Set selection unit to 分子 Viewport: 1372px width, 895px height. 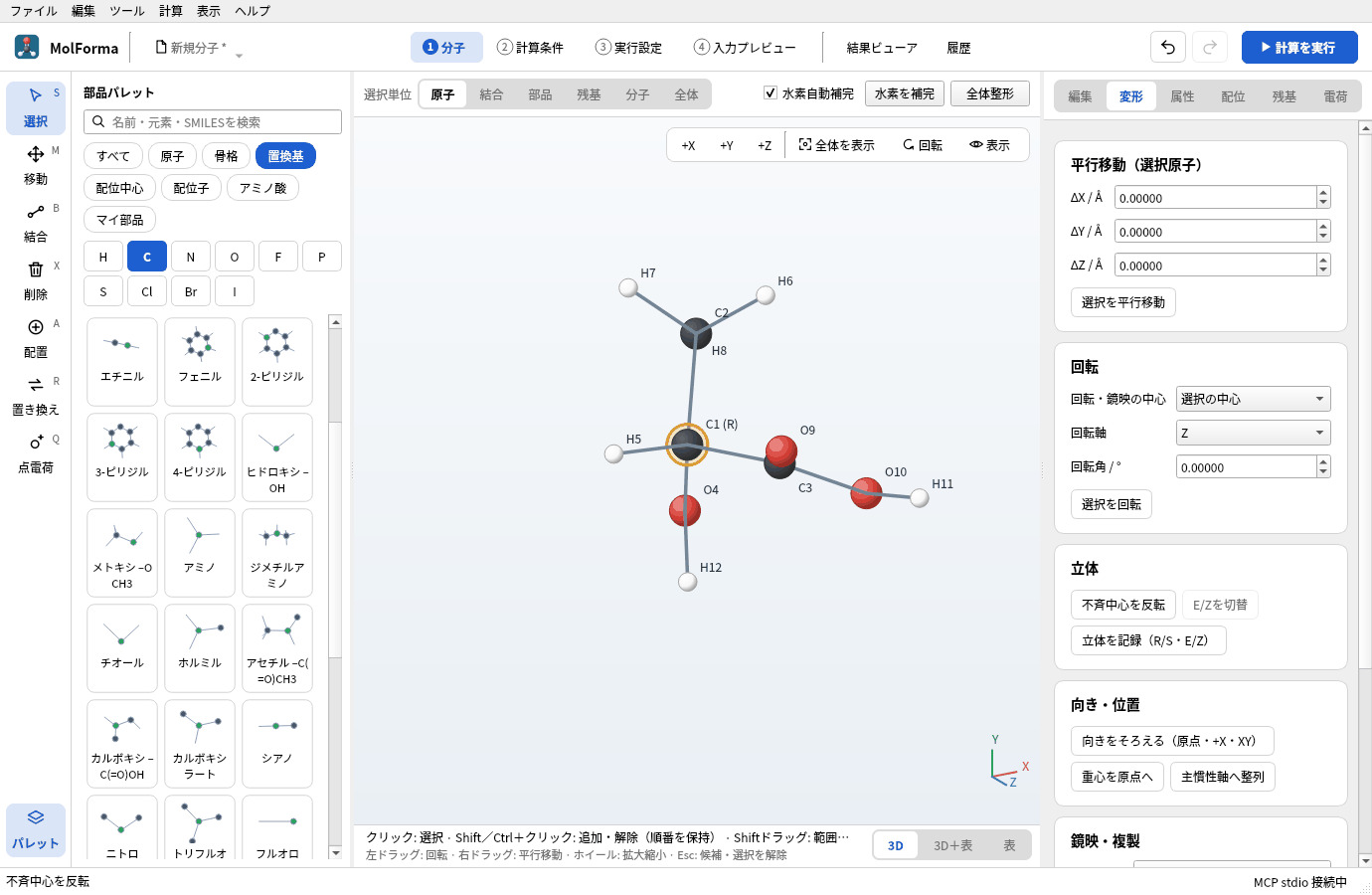tap(637, 94)
